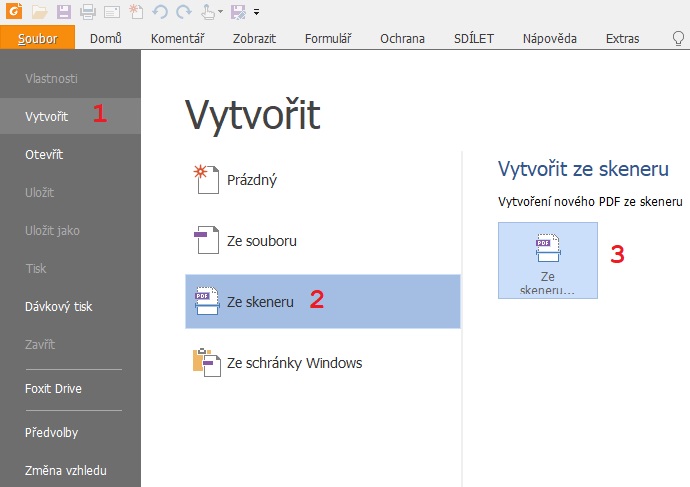The image size is (690, 487).
Task: Open Předvolby in the sidebar
Action: point(52,432)
